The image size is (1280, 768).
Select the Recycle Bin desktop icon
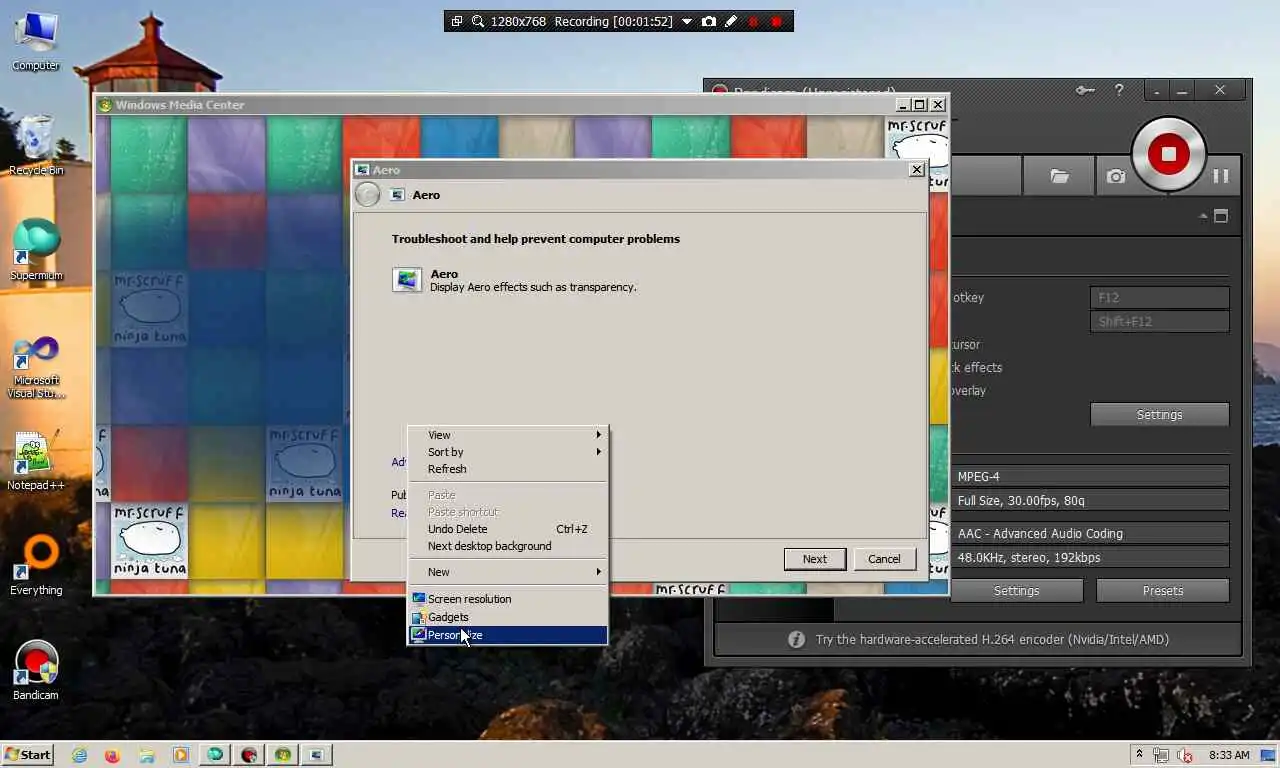point(36,146)
